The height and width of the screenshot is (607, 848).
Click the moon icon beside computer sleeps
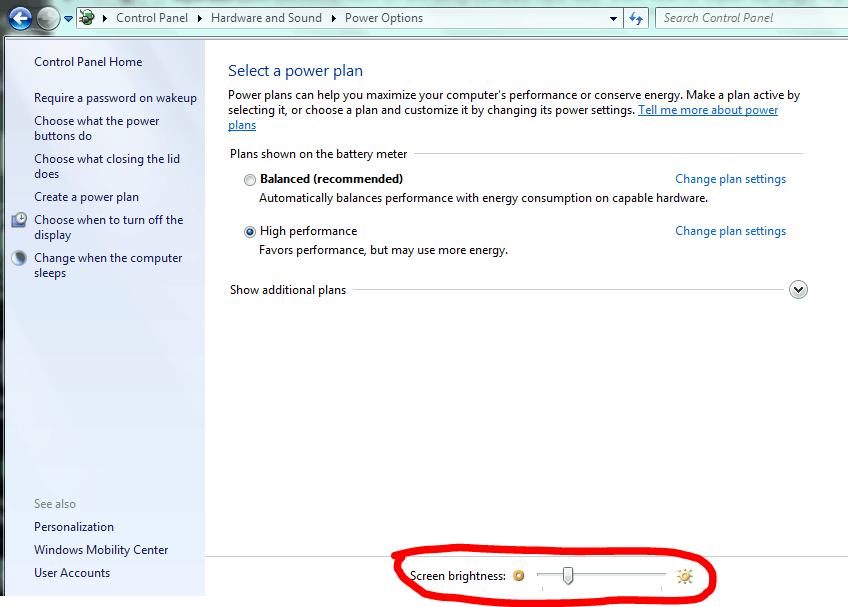click(x=19, y=258)
